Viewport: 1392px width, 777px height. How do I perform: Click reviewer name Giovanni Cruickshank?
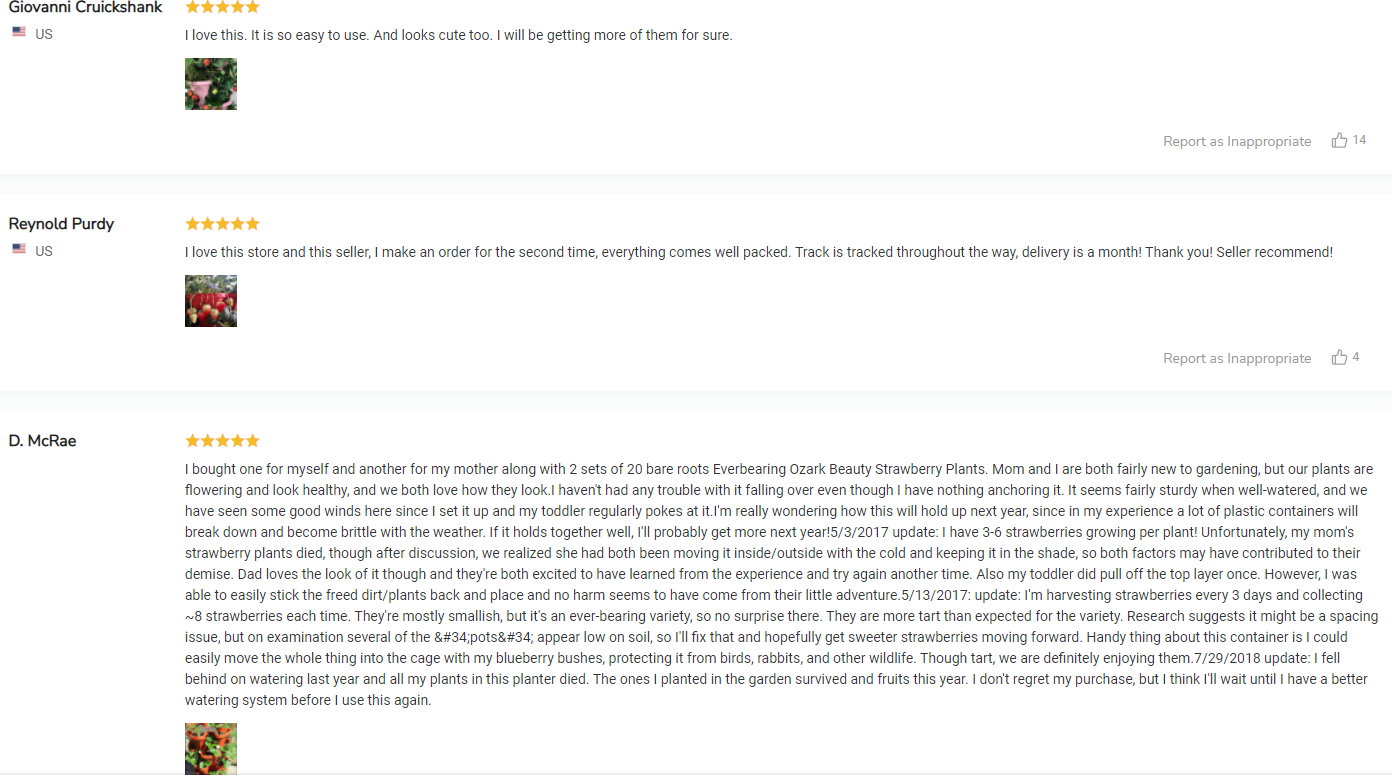tap(86, 7)
